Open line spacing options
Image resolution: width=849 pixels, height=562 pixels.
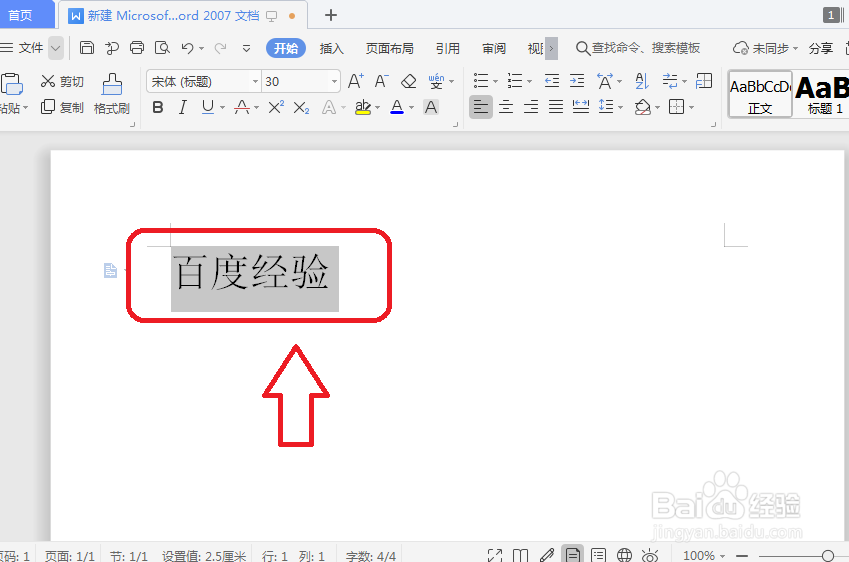pos(606,107)
